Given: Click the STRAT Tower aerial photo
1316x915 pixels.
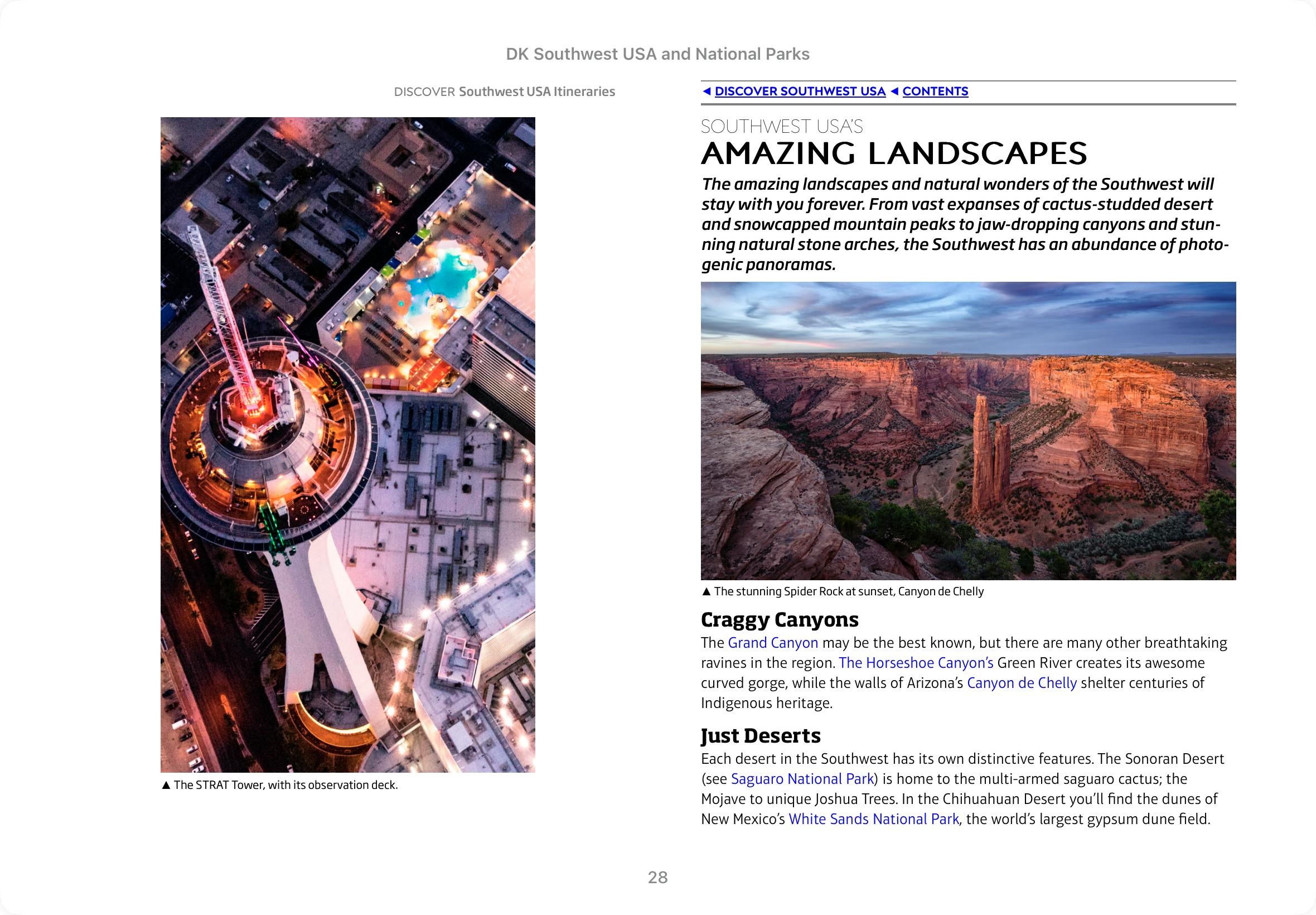Looking at the screenshot, I should click(348, 444).
